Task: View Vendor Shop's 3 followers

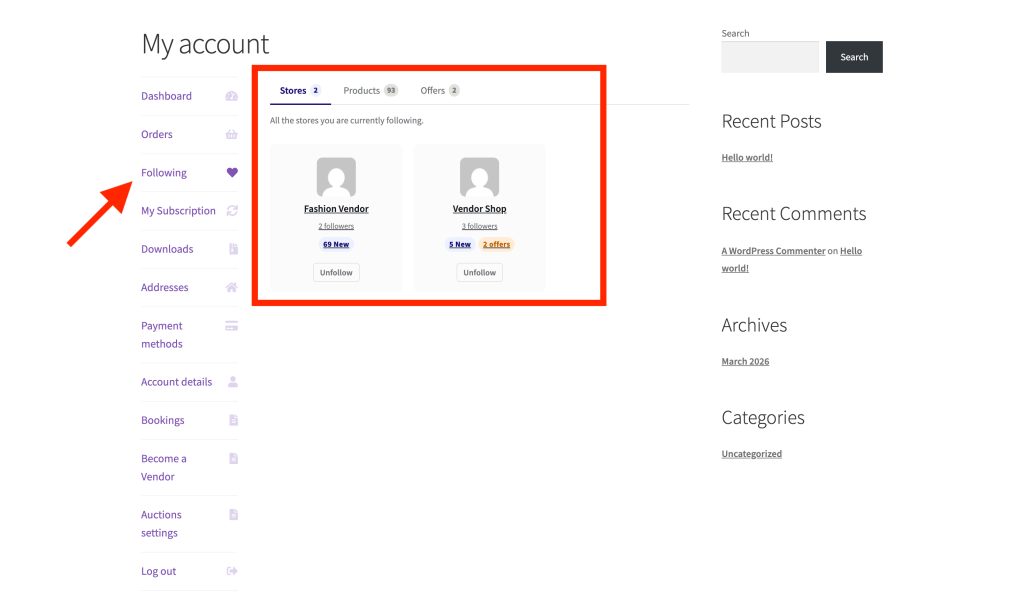Action: point(479,226)
